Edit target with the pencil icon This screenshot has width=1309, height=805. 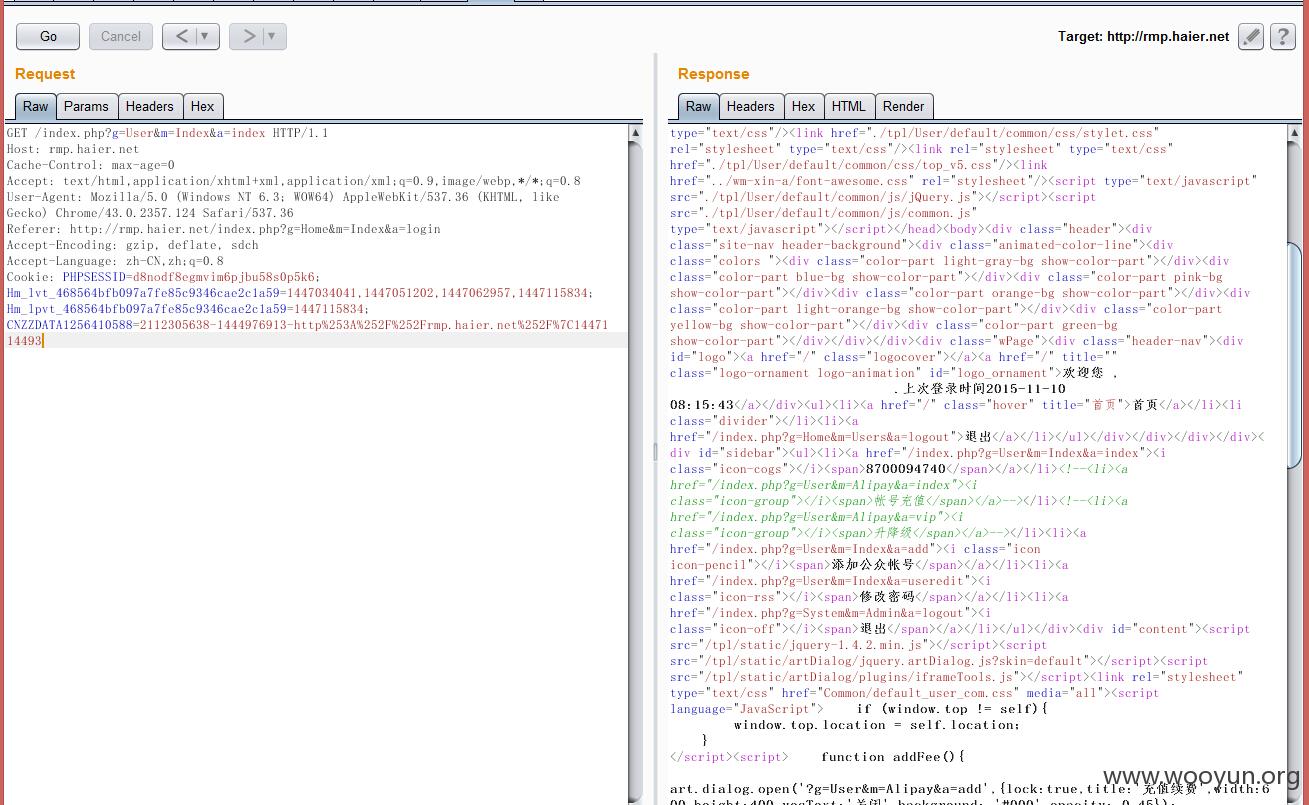(x=1251, y=37)
